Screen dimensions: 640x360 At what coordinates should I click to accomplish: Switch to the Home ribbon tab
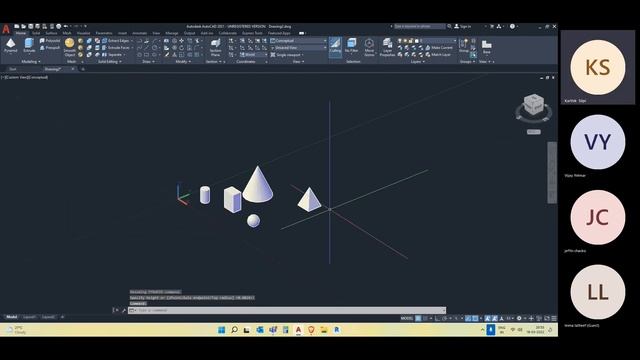(20, 33)
